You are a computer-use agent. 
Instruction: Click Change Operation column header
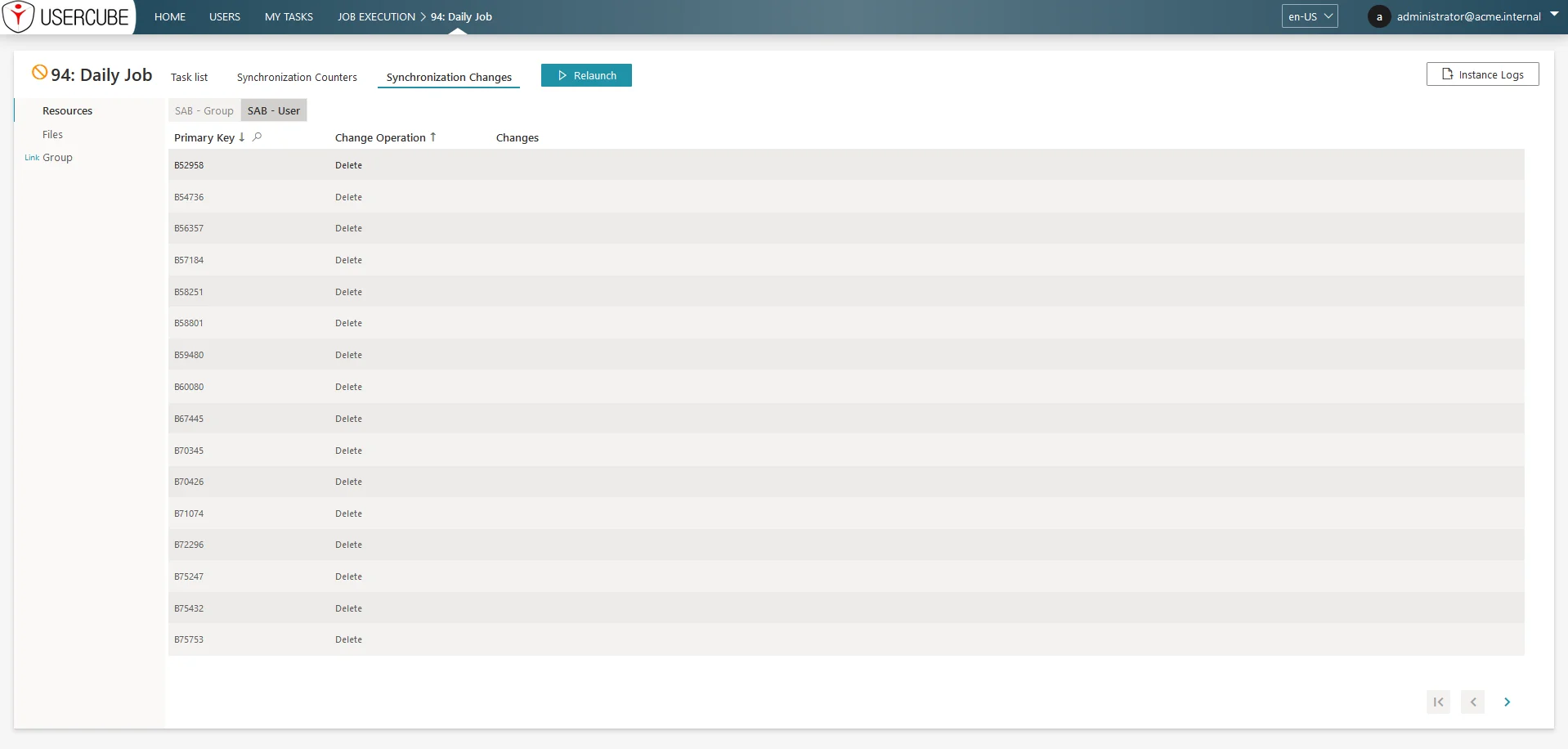[380, 137]
